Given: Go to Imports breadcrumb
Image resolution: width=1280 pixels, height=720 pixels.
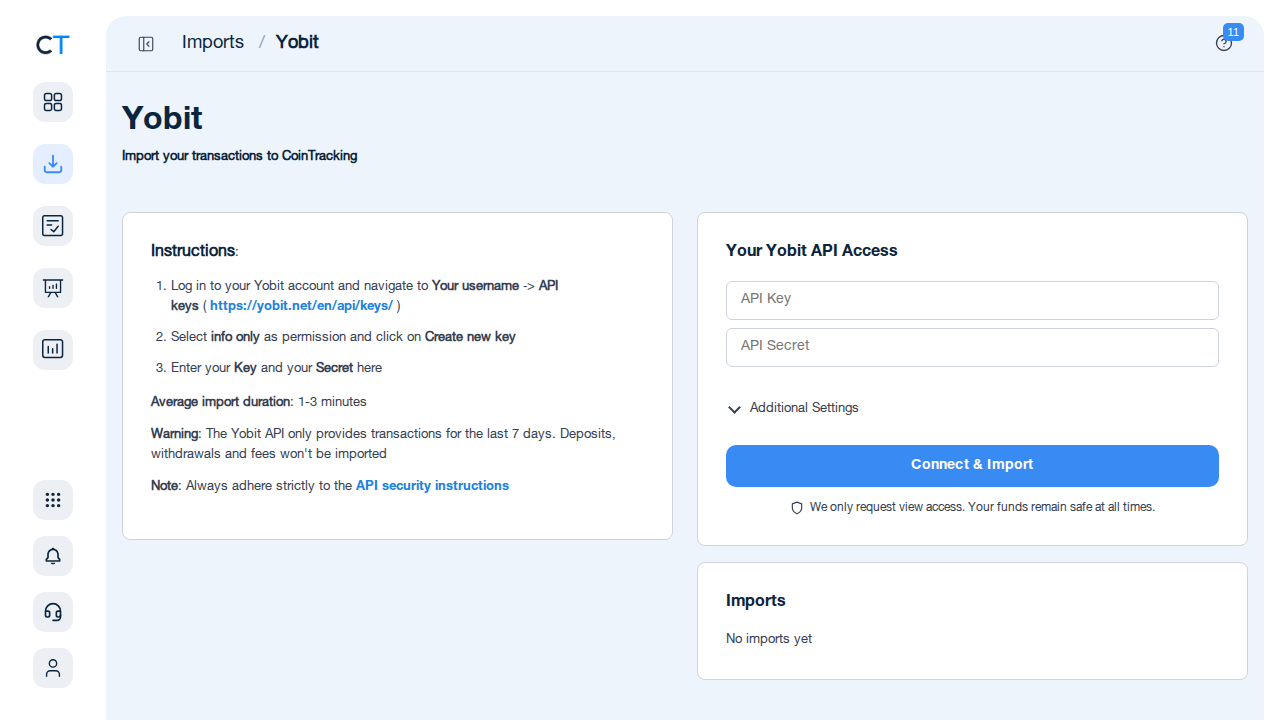Looking at the screenshot, I should point(213,42).
